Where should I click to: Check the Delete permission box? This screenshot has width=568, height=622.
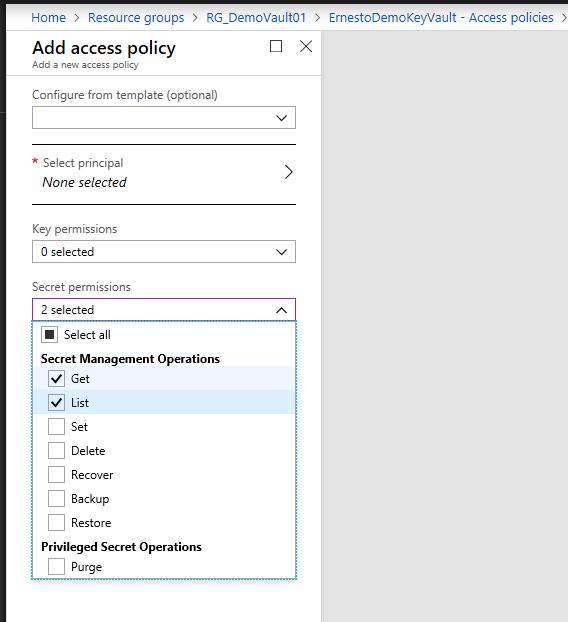(56, 451)
